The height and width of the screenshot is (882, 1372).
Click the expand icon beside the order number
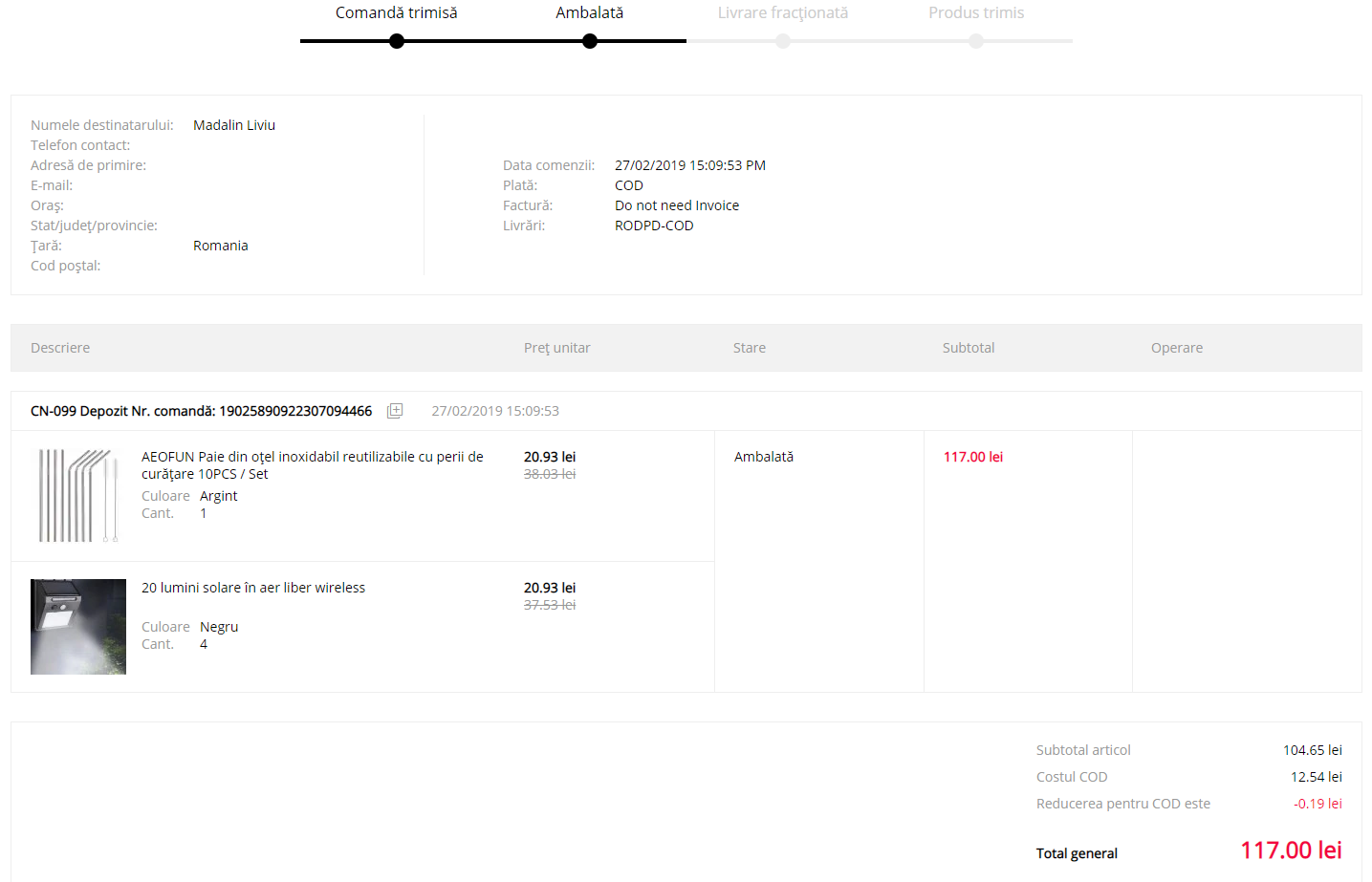tap(395, 411)
